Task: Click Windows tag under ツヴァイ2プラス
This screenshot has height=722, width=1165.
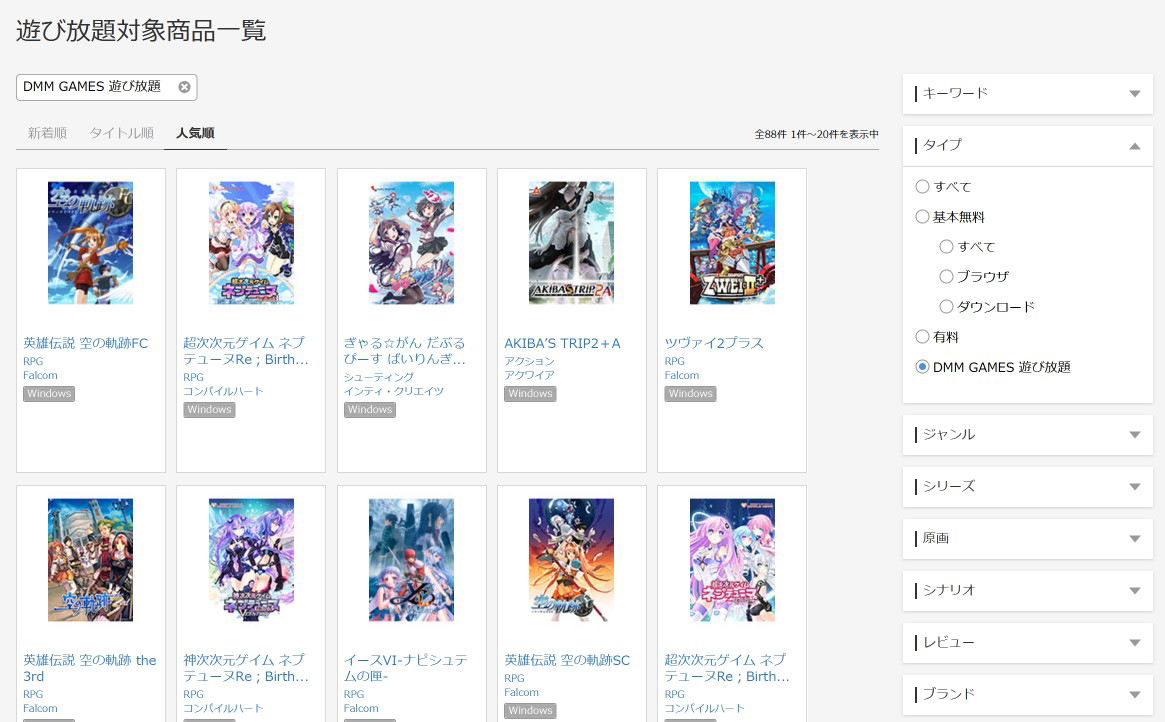Action: tap(690, 394)
